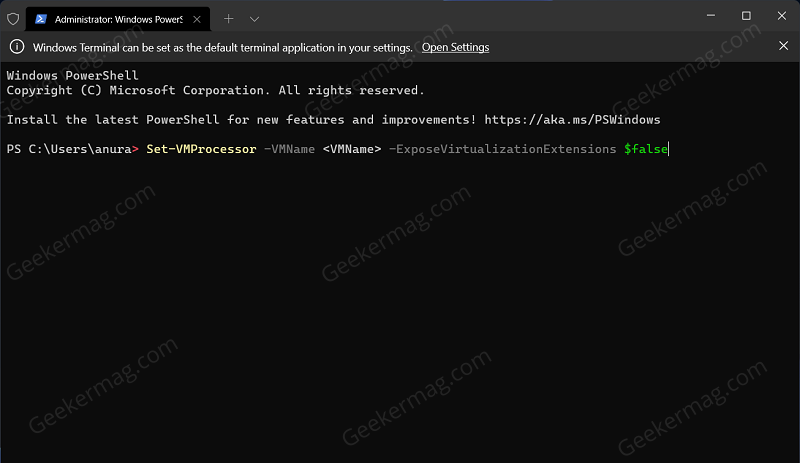
Task: Click the Copyright Microsoft Corporation line
Action: coord(215,90)
